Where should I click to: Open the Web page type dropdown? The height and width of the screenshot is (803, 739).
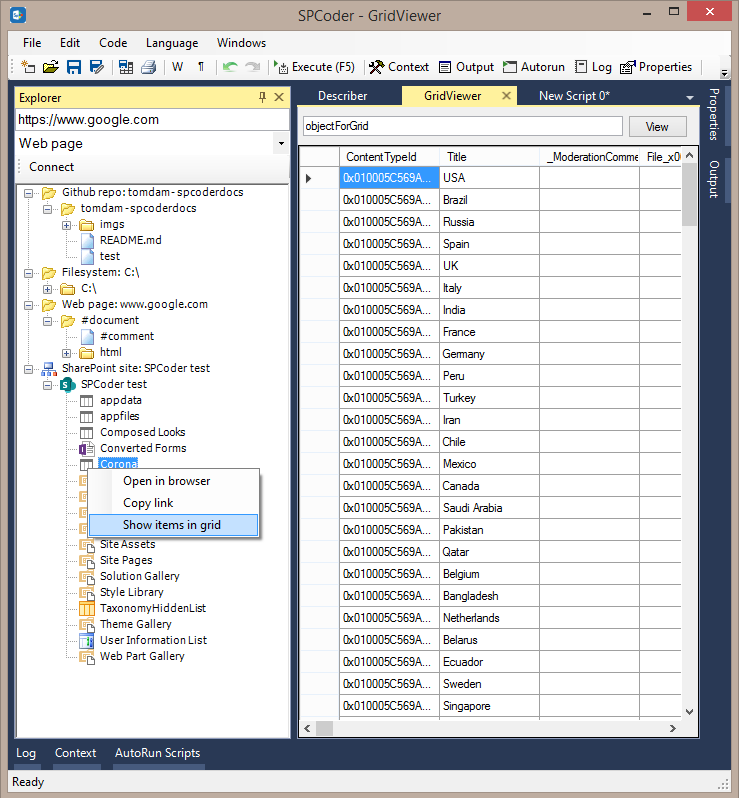pyautogui.click(x=281, y=143)
